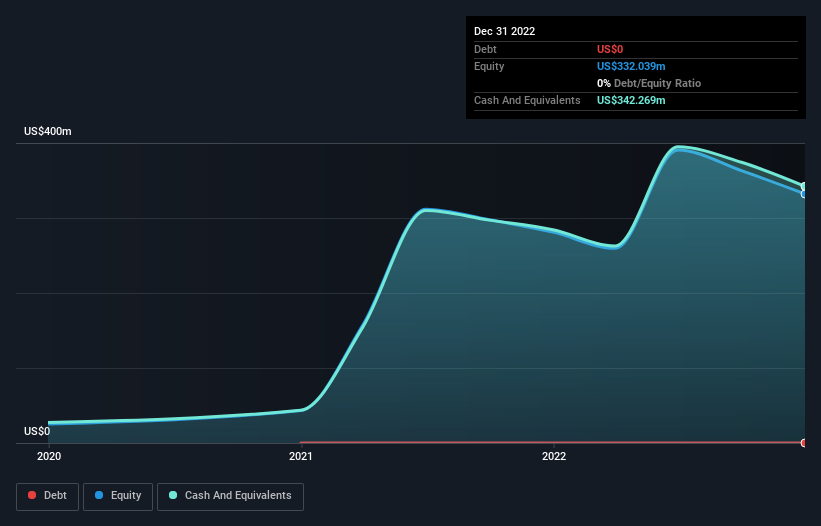Click the teal Cash And Equivalents legend dot
The image size is (821, 526).
point(173,495)
